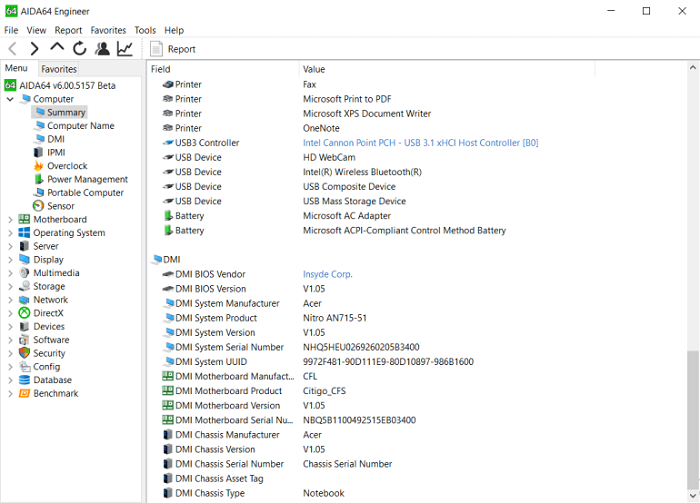Click the Report toolbar button
Screen dimensions: 700x503
click(173, 49)
